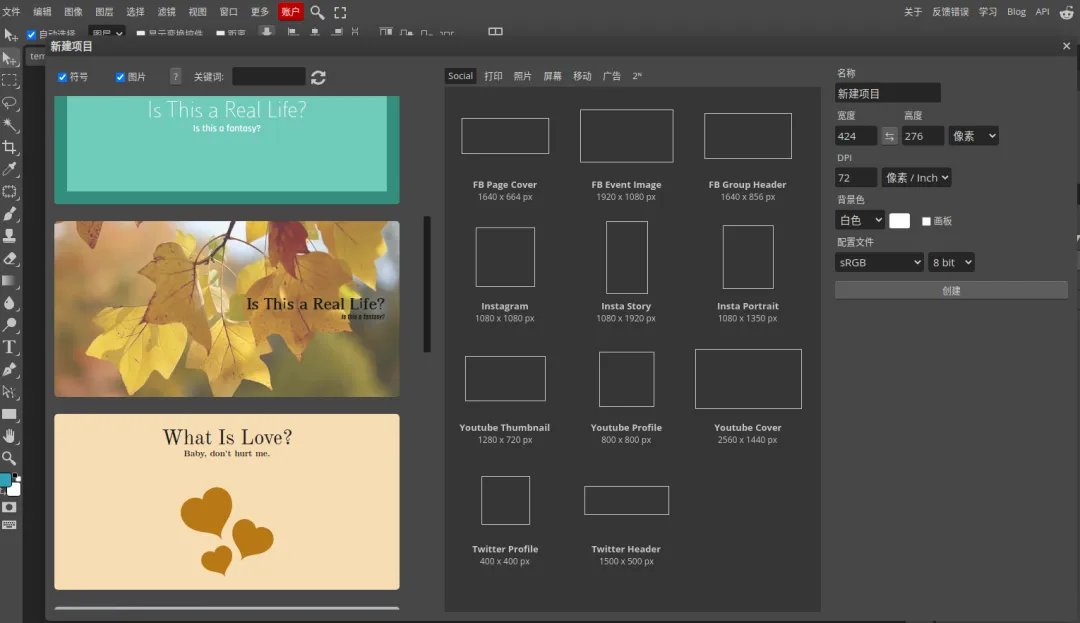Choose the Youtube Thumbnail 1280 x 720 preset
This screenshot has width=1080, height=623.
tap(505, 379)
